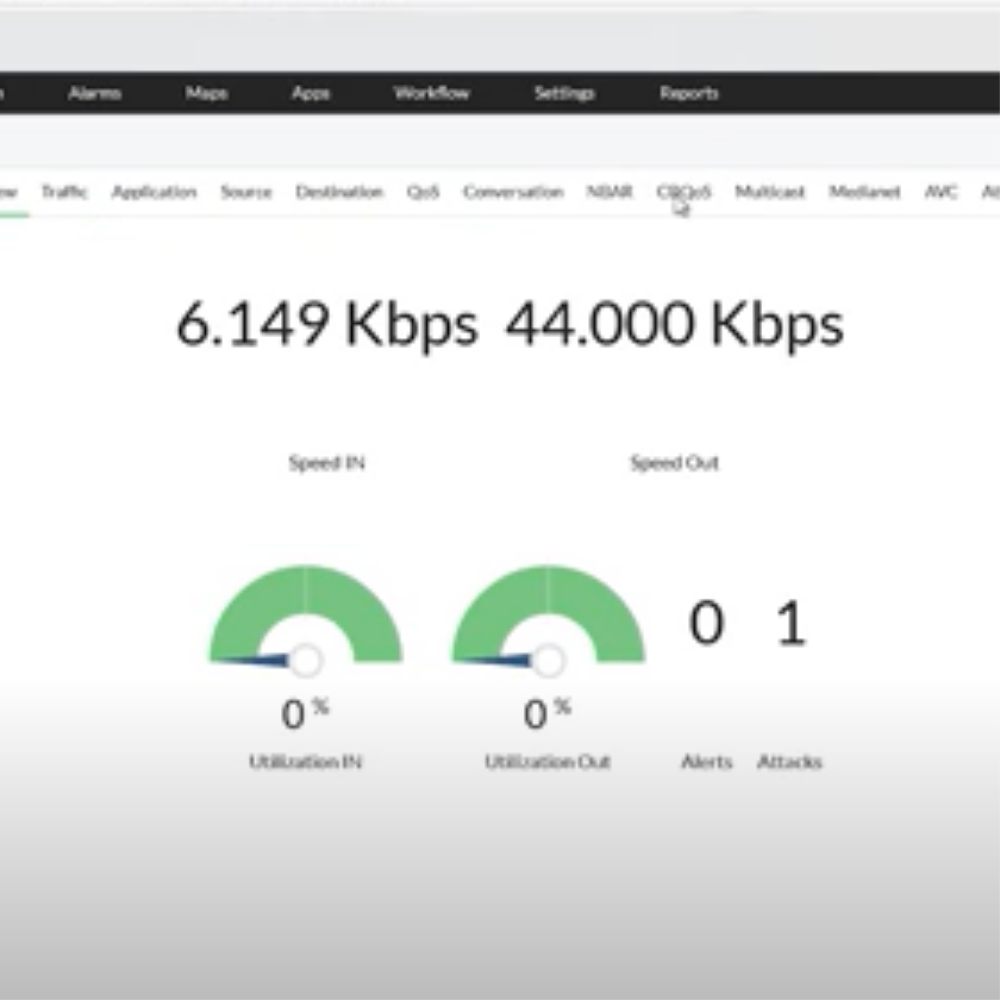Image resolution: width=1000 pixels, height=1000 pixels.
Task: Open the Reports menu
Action: (688, 93)
